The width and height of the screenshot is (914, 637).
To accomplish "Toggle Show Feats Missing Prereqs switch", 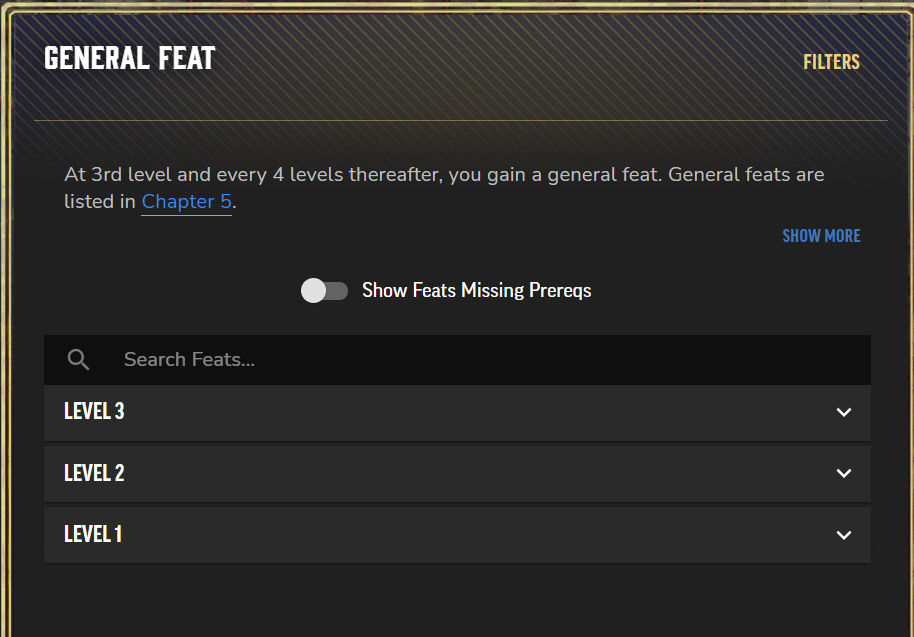I will 325,290.
